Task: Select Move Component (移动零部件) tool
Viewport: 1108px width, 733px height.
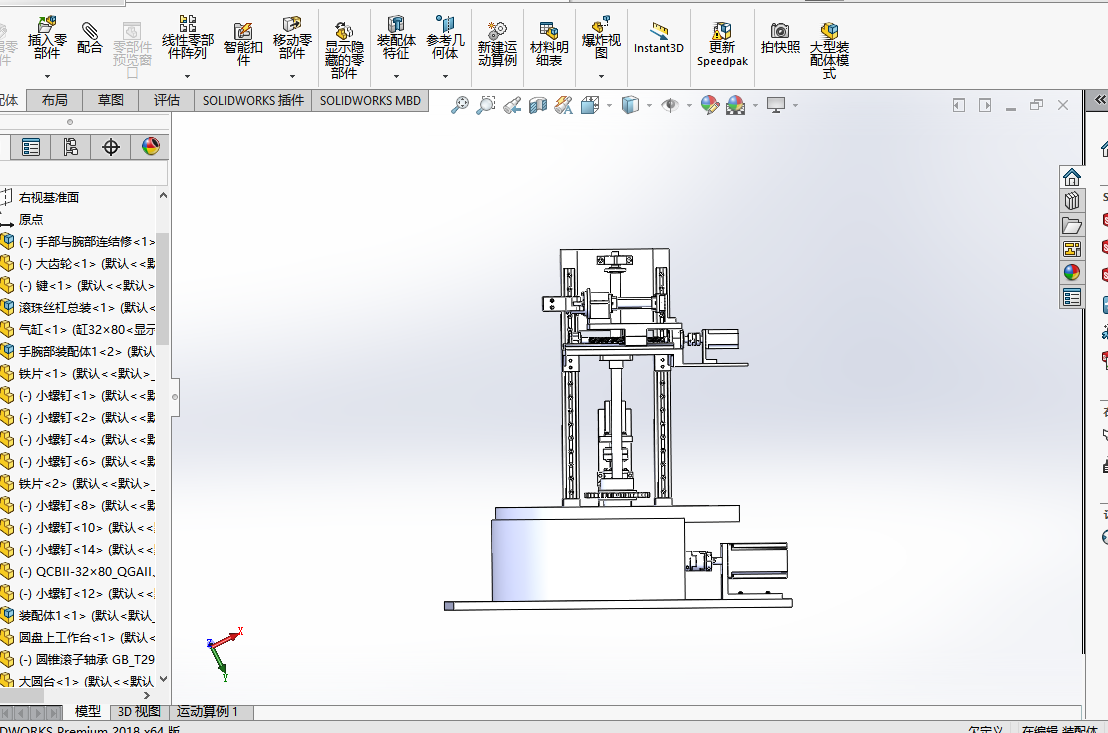Action: point(292,38)
